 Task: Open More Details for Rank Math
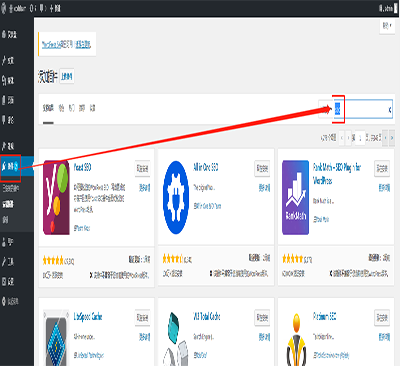pos(384,188)
